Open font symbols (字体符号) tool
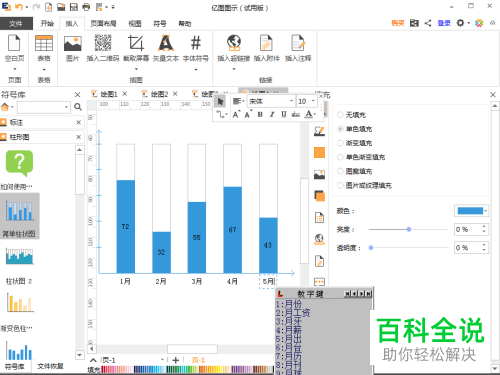 [196, 49]
